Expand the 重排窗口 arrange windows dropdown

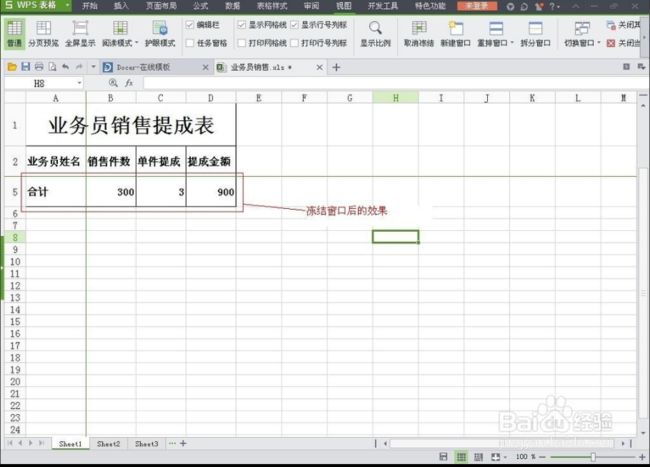[x=512, y=43]
